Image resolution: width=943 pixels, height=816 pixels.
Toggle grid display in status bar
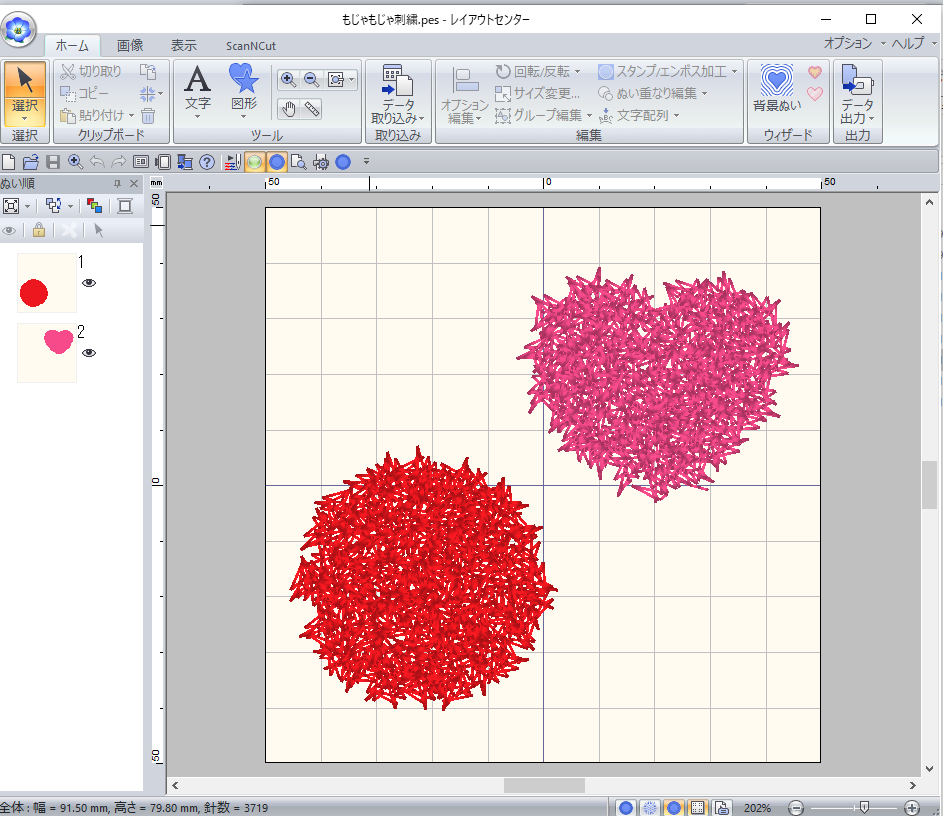pyautogui.click(x=699, y=807)
